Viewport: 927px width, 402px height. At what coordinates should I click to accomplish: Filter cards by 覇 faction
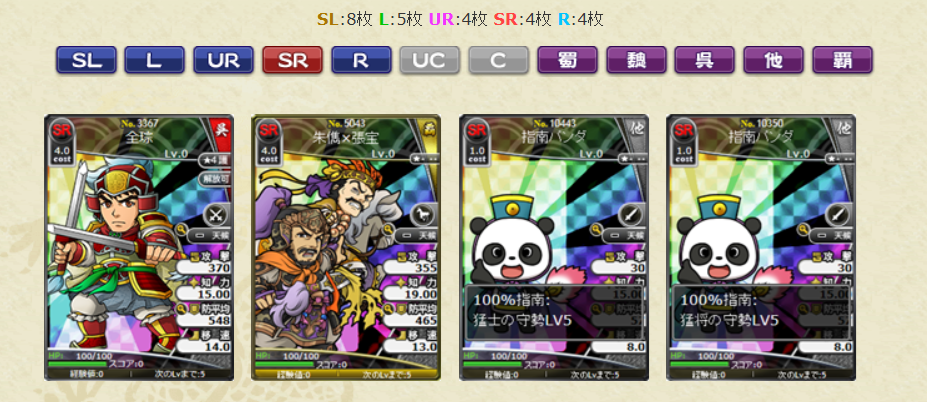click(842, 60)
